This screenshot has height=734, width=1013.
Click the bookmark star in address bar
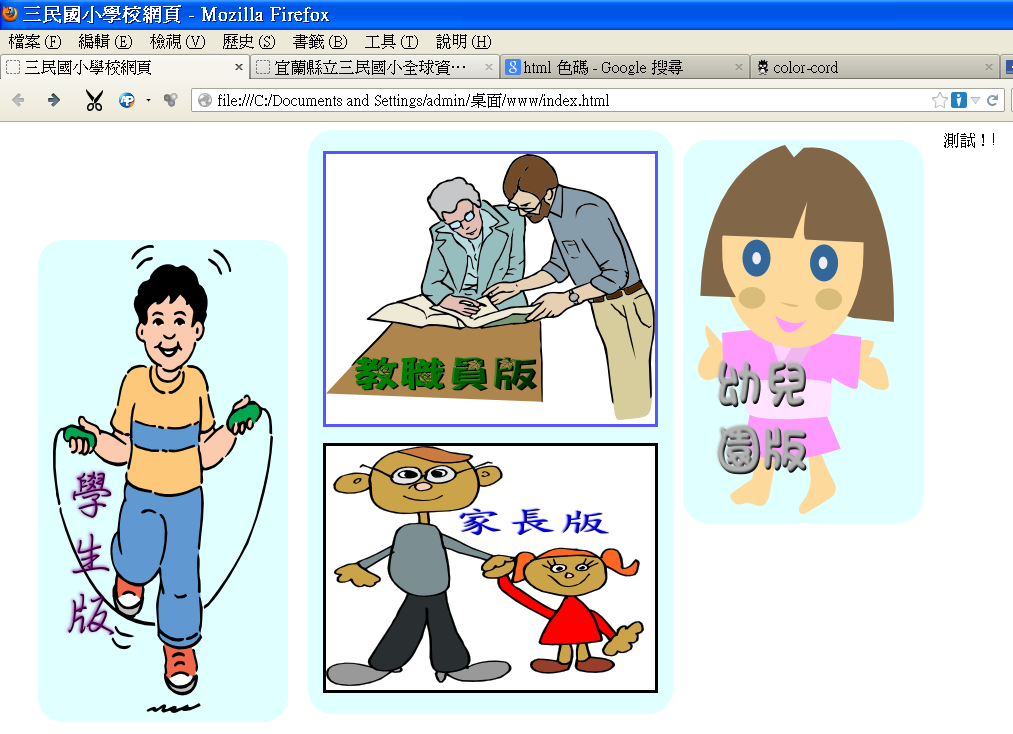939,100
